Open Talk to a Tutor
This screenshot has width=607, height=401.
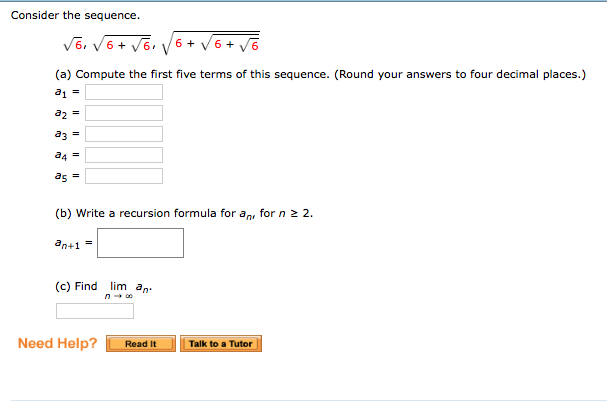tap(220, 344)
